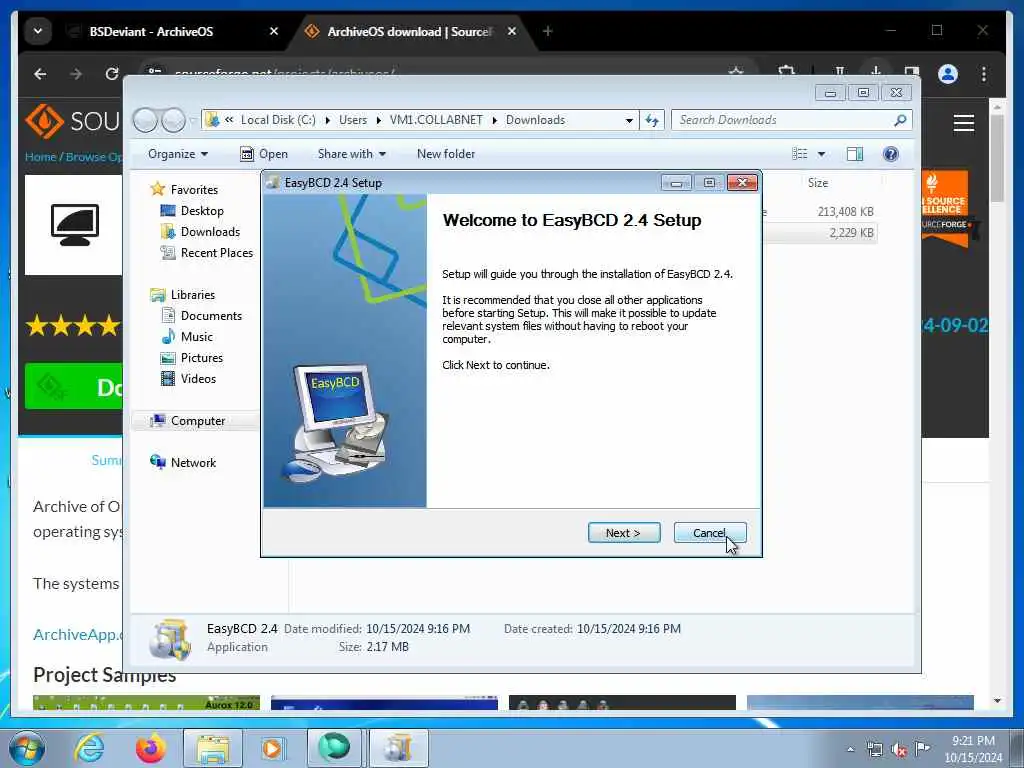This screenshot has width=1024, height=768.
Task: Click the Home breadcrumb link on SourceForge
Action: pyautogui.click(x=40, y=157)
